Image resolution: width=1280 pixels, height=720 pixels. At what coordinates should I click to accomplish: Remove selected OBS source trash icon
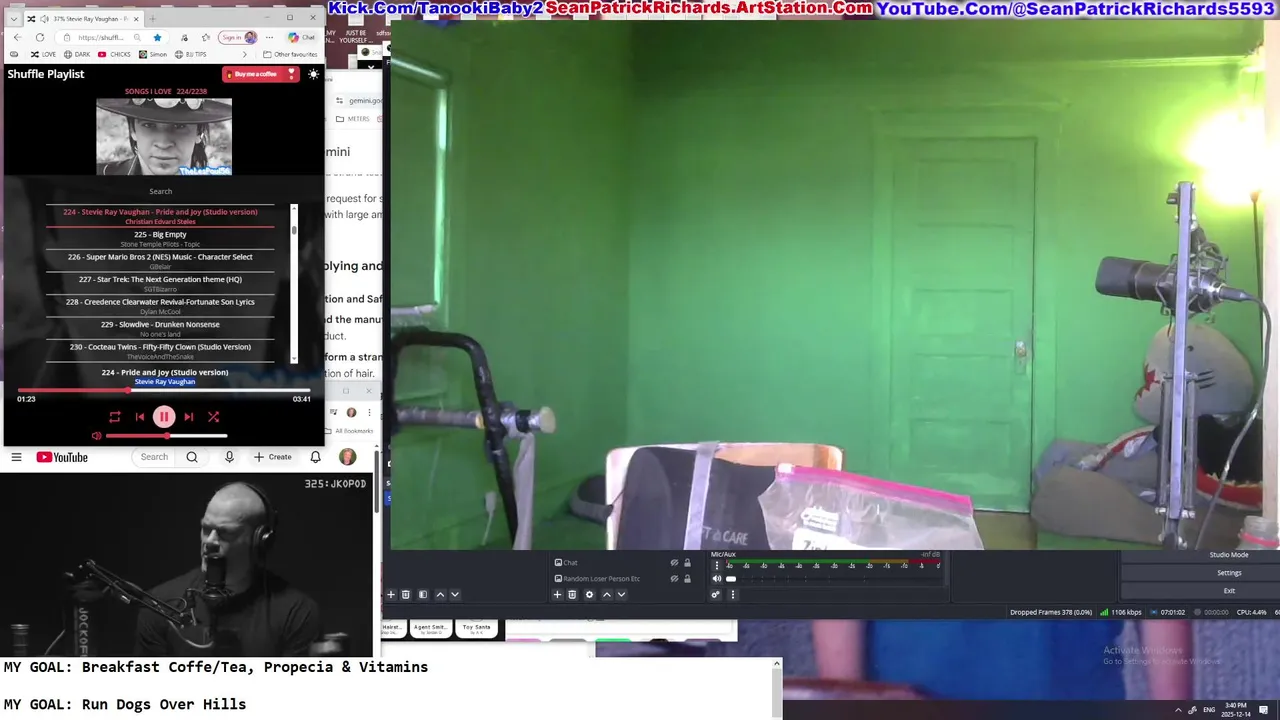tap(572, 594)
